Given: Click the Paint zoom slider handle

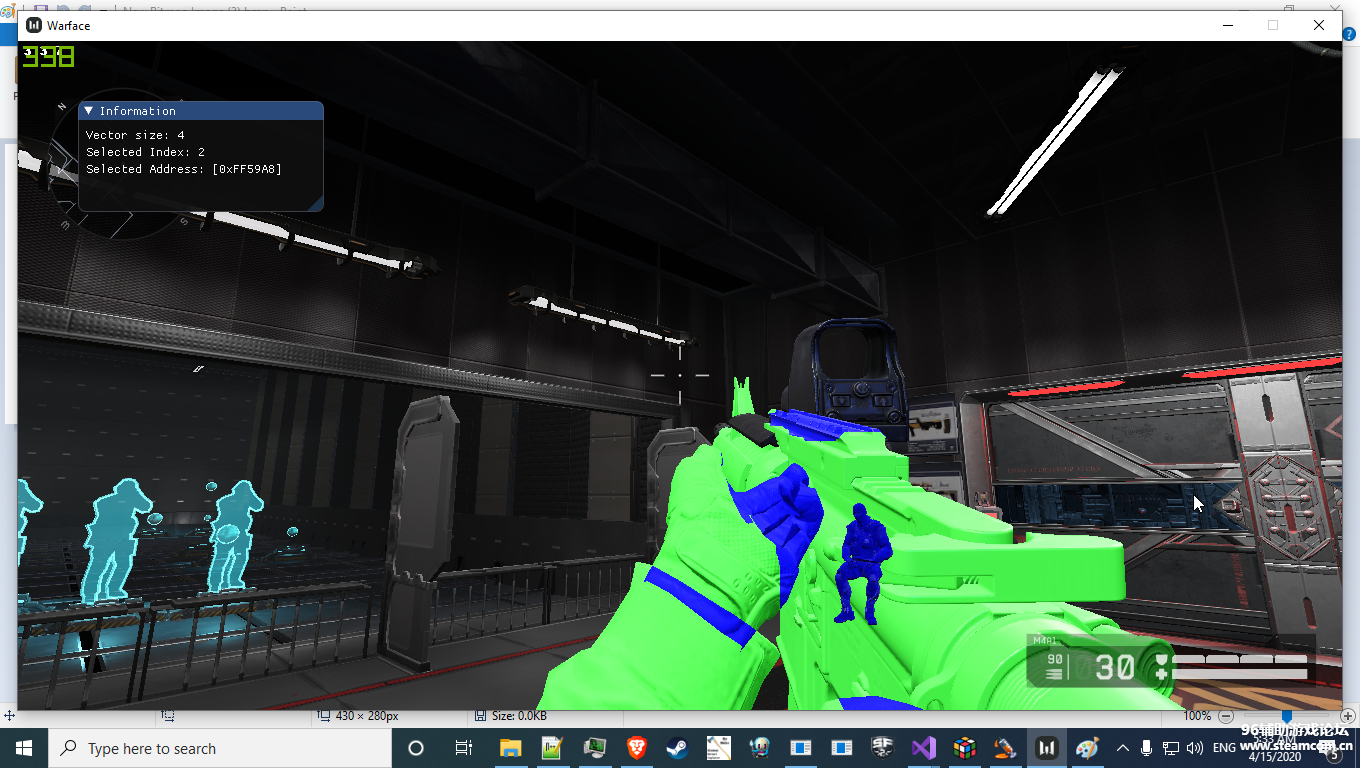Looking at the screenshot, I should [x=1287, y=716].
